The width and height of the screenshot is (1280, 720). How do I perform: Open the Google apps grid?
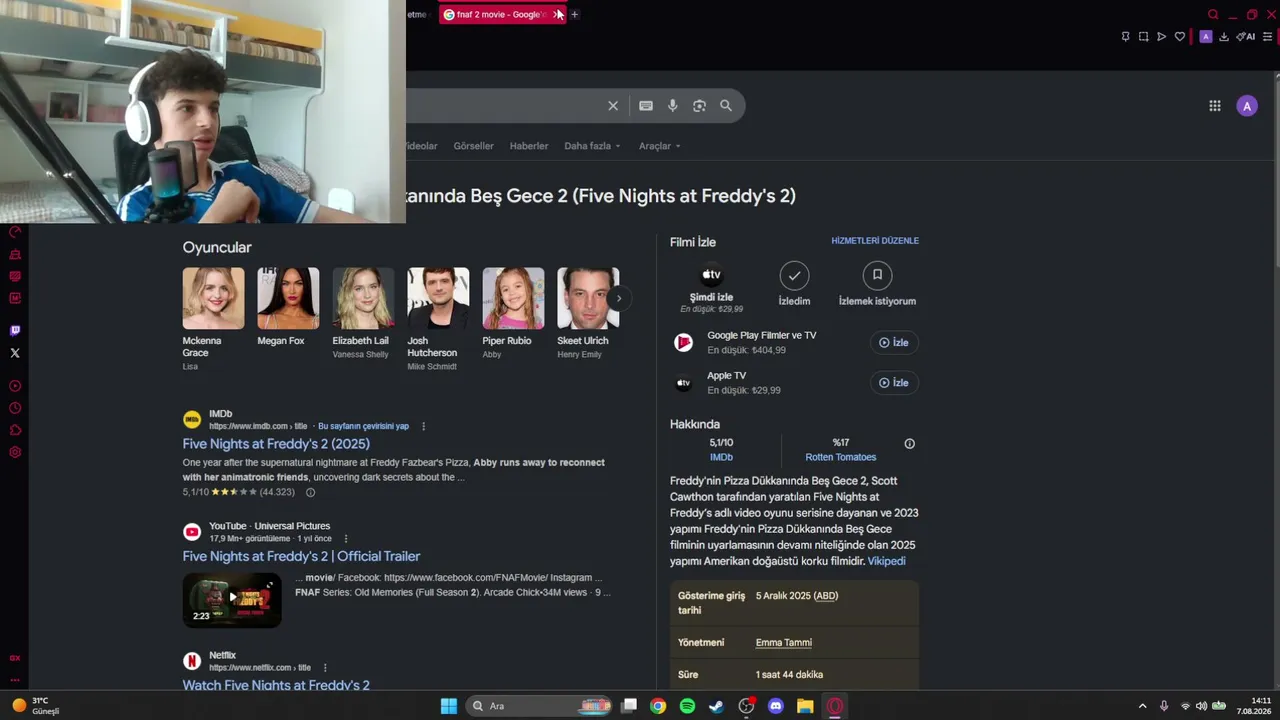[1215, 106]
